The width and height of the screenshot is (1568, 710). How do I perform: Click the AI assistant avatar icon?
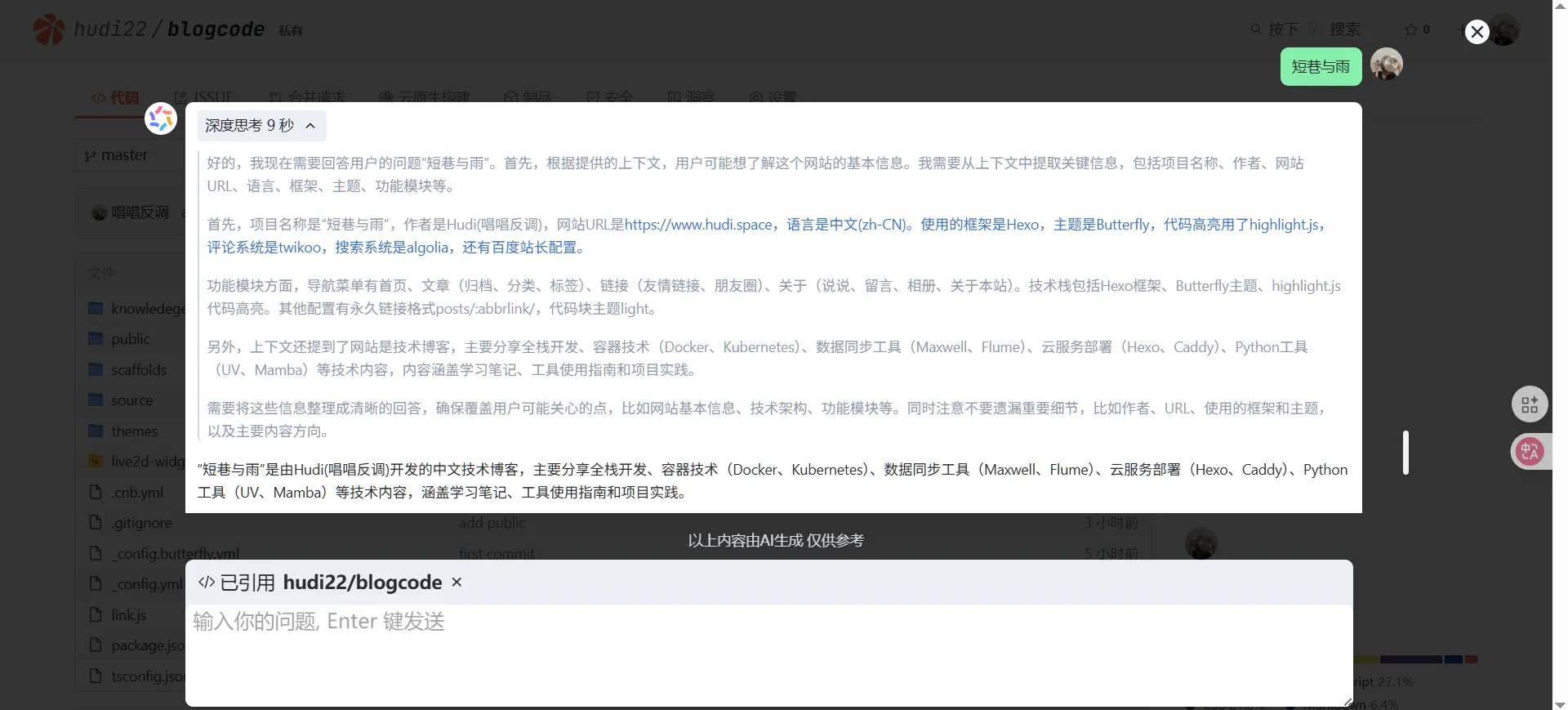[x=161, y=119]
